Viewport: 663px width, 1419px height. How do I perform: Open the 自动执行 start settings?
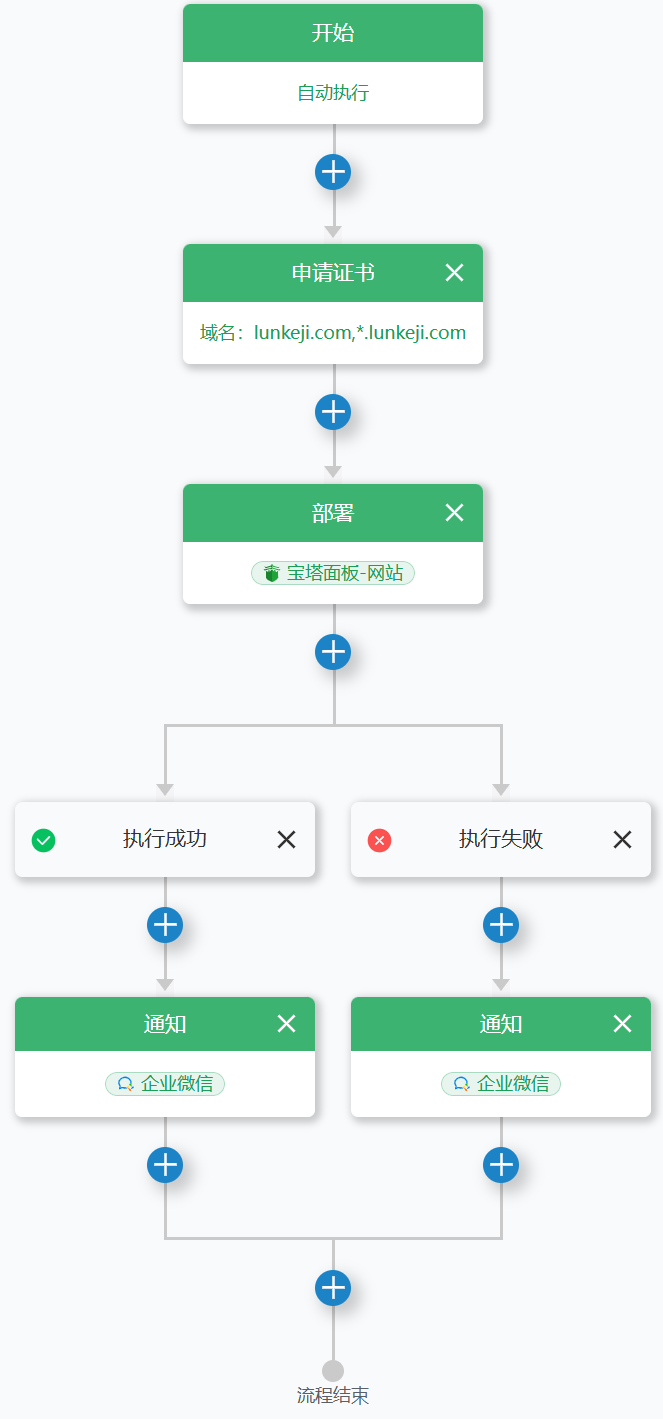click(x=333, y=93)
